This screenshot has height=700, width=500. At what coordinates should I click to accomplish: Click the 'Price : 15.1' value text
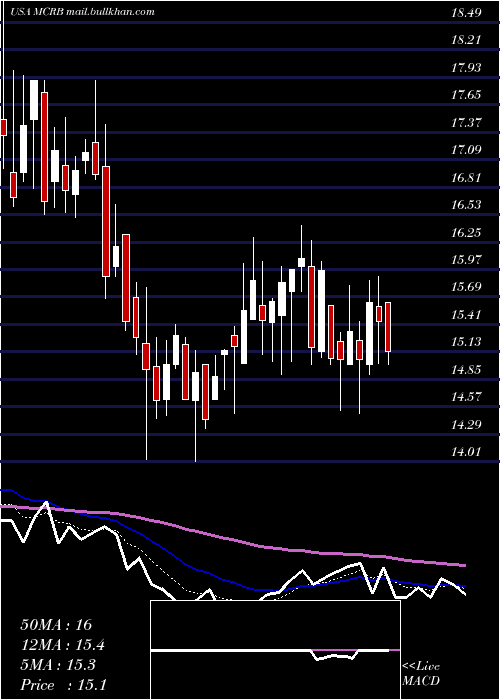[x=63, y=684]
